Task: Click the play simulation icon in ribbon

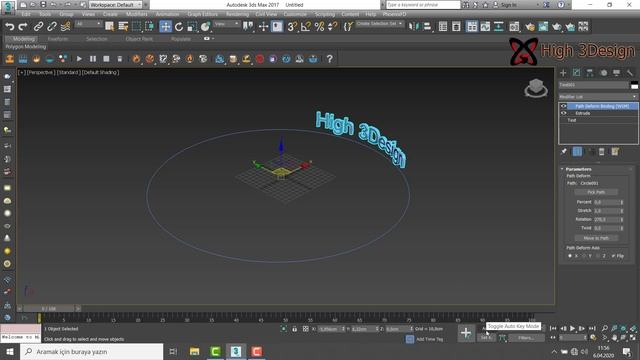Action: 79,59
